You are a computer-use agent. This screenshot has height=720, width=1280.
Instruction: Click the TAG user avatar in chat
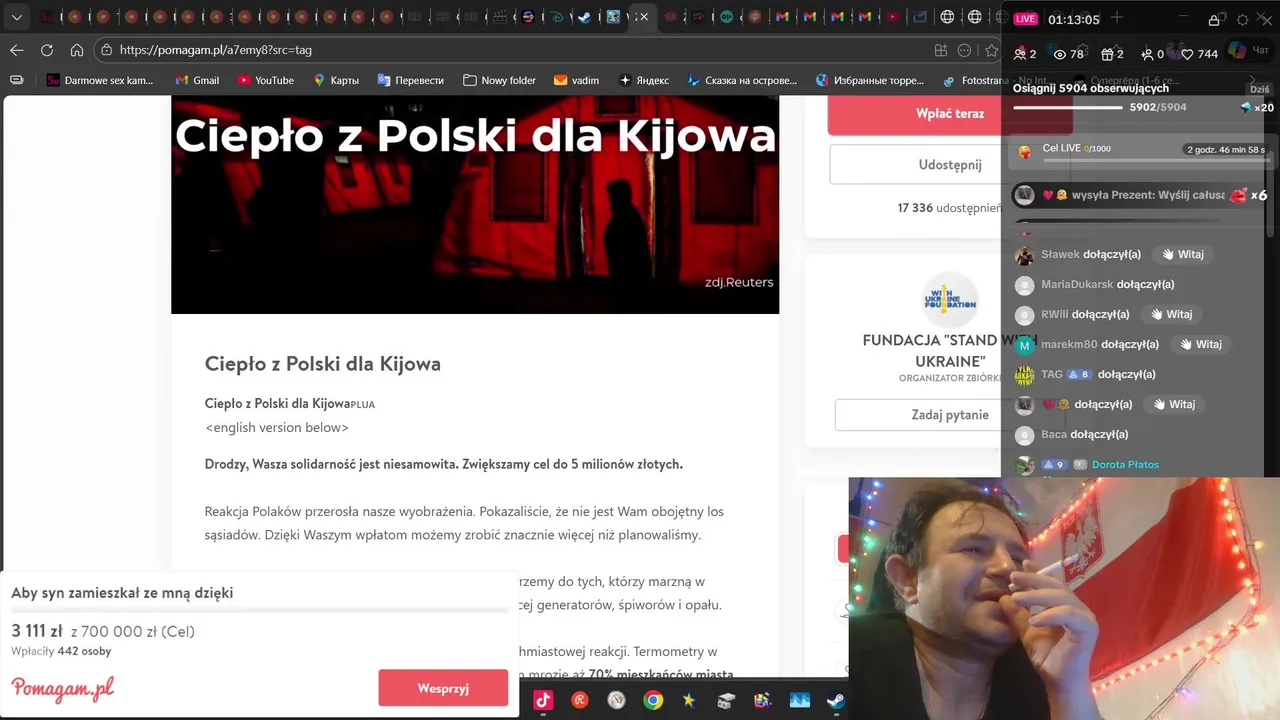(1024, 375)
